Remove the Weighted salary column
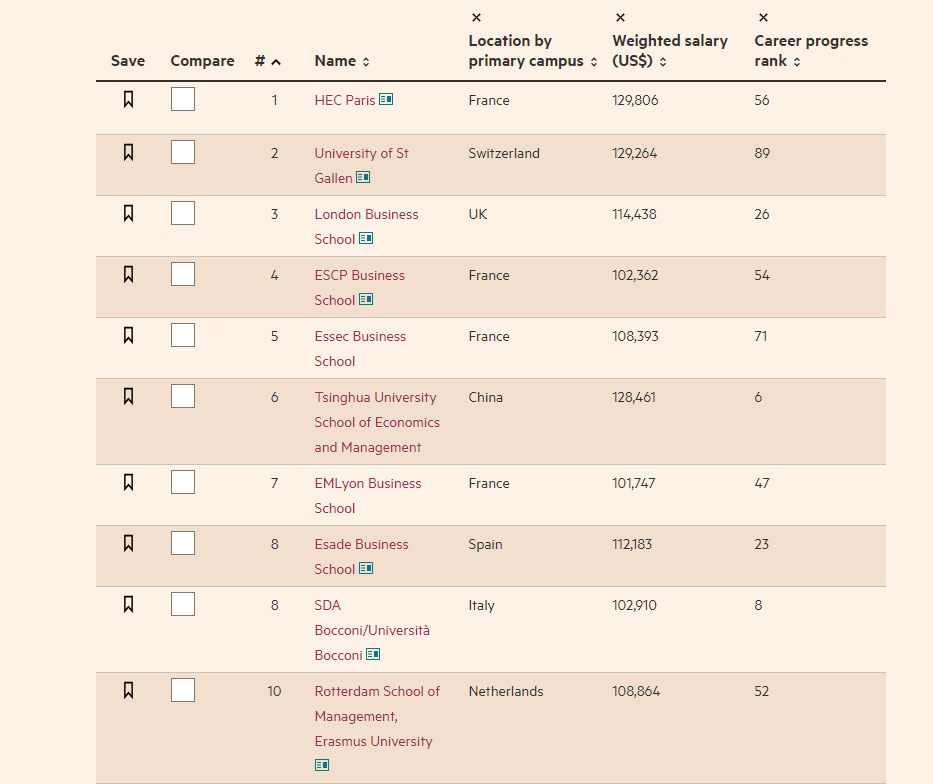The height and width of the screenshot is (784, 933). click(620, 18)
